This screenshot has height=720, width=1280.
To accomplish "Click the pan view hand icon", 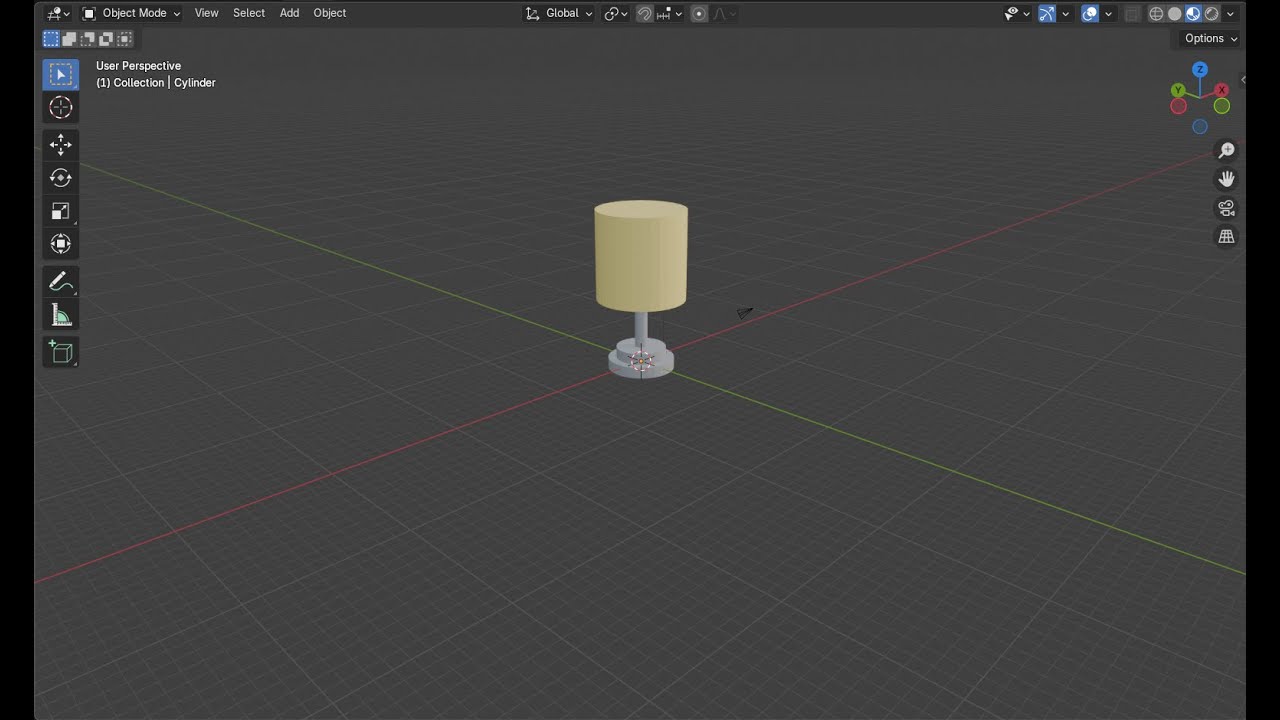I will click(1226, 179).
